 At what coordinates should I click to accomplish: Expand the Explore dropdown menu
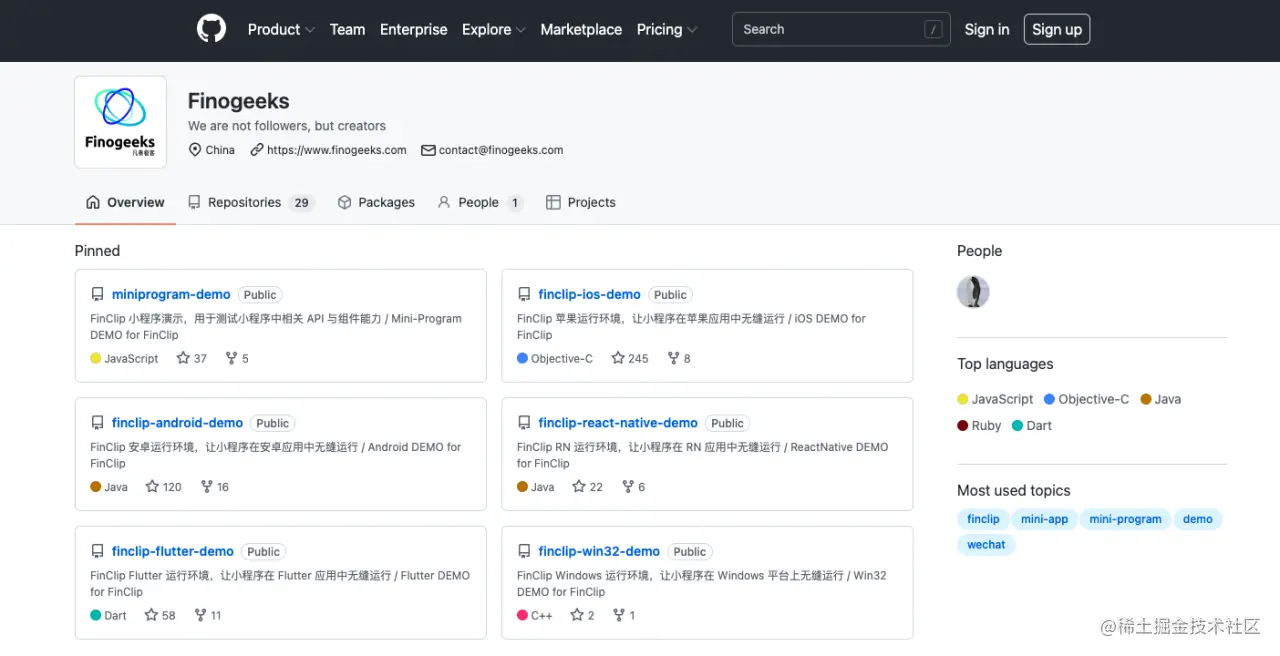tap(494, 30)
